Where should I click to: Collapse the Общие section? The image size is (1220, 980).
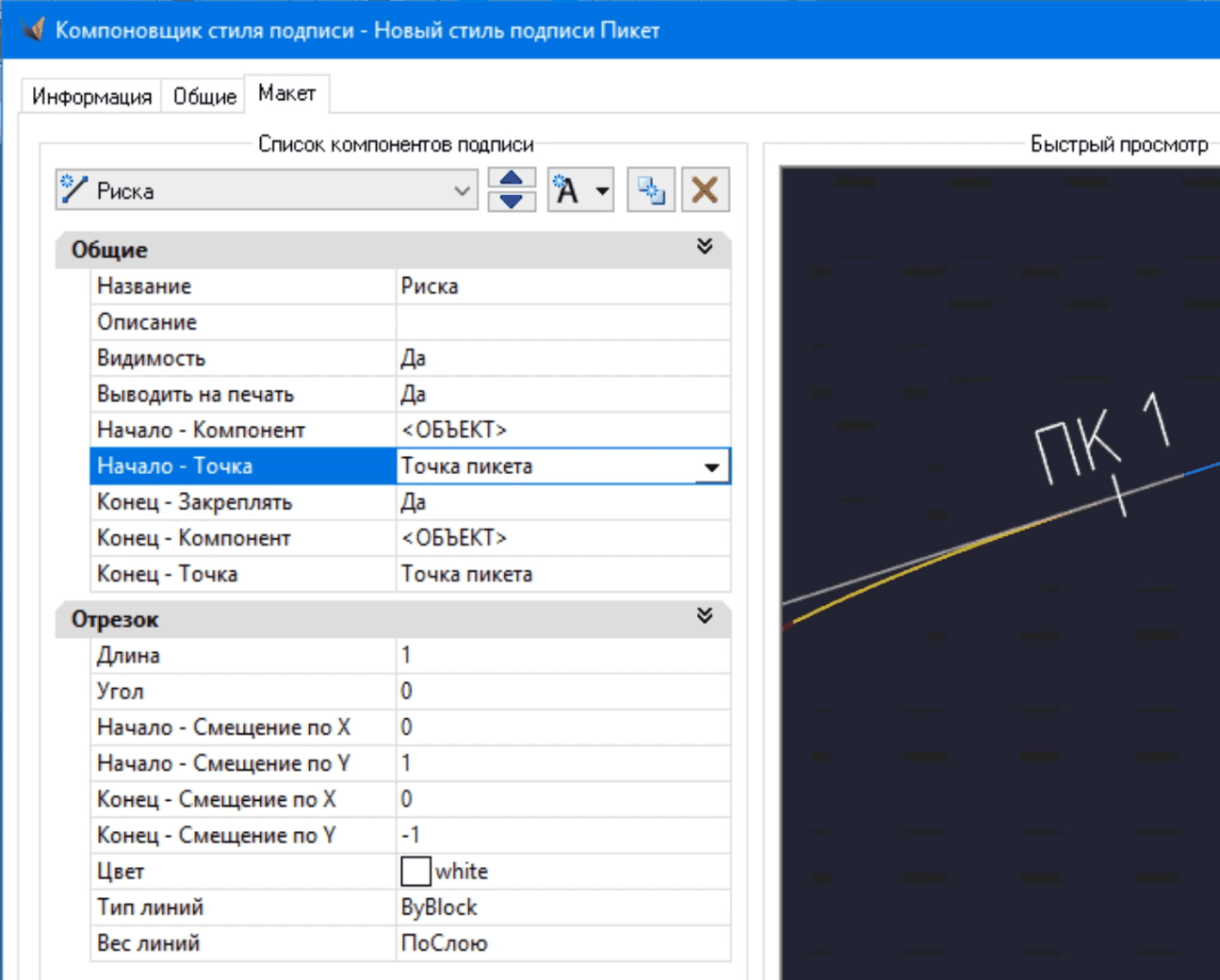704,247
